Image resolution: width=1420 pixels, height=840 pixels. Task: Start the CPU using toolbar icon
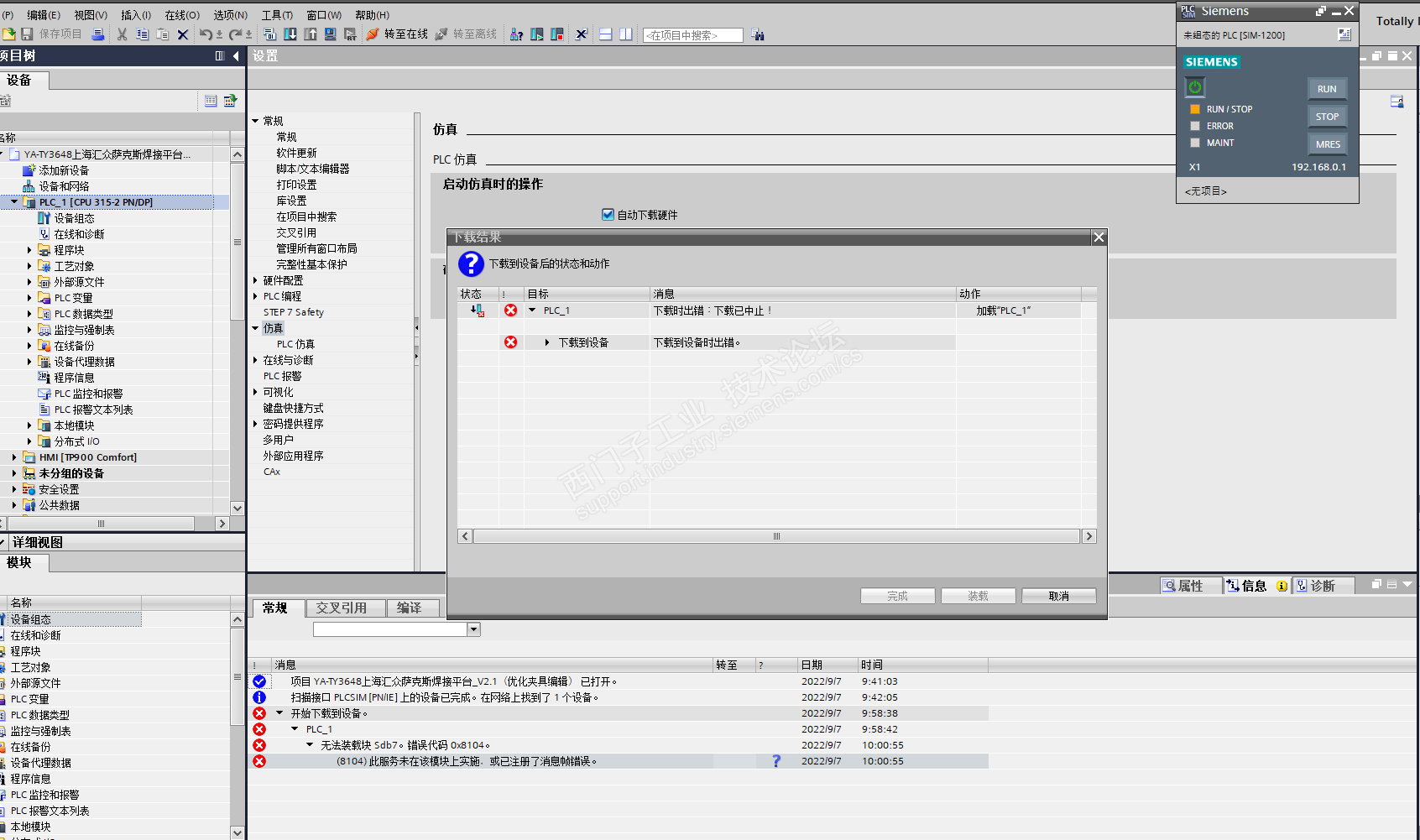pos(536,34)
